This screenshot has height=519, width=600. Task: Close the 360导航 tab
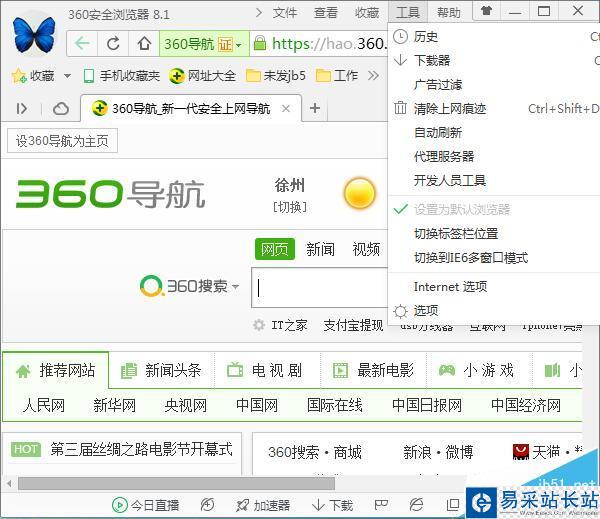tap(285, 109)
